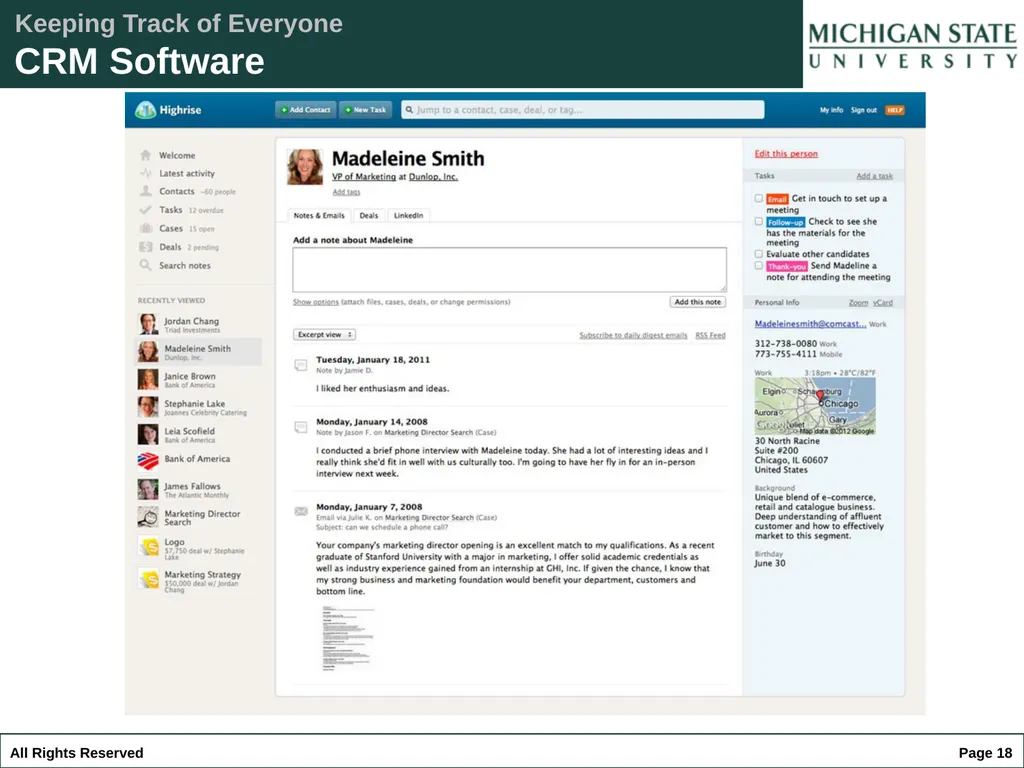This screenshot has width=1024, height=768.
Task: Check the Email Get in touch task checkbox
Action: (x=758, y=198)
